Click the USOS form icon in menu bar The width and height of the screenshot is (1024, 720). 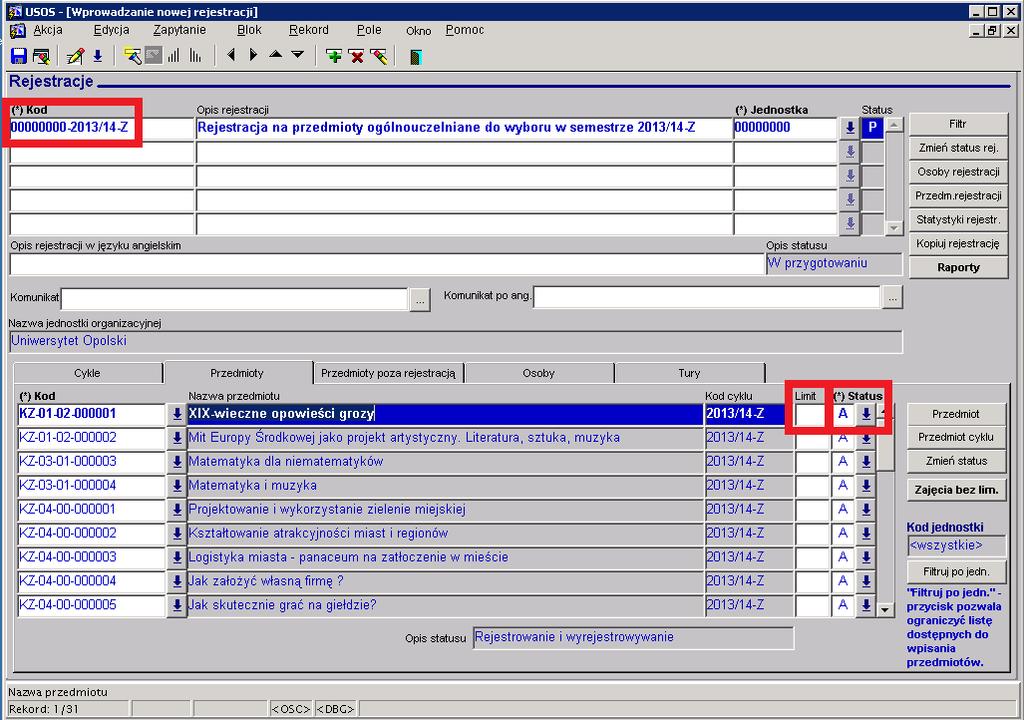[x=18, y=30]
